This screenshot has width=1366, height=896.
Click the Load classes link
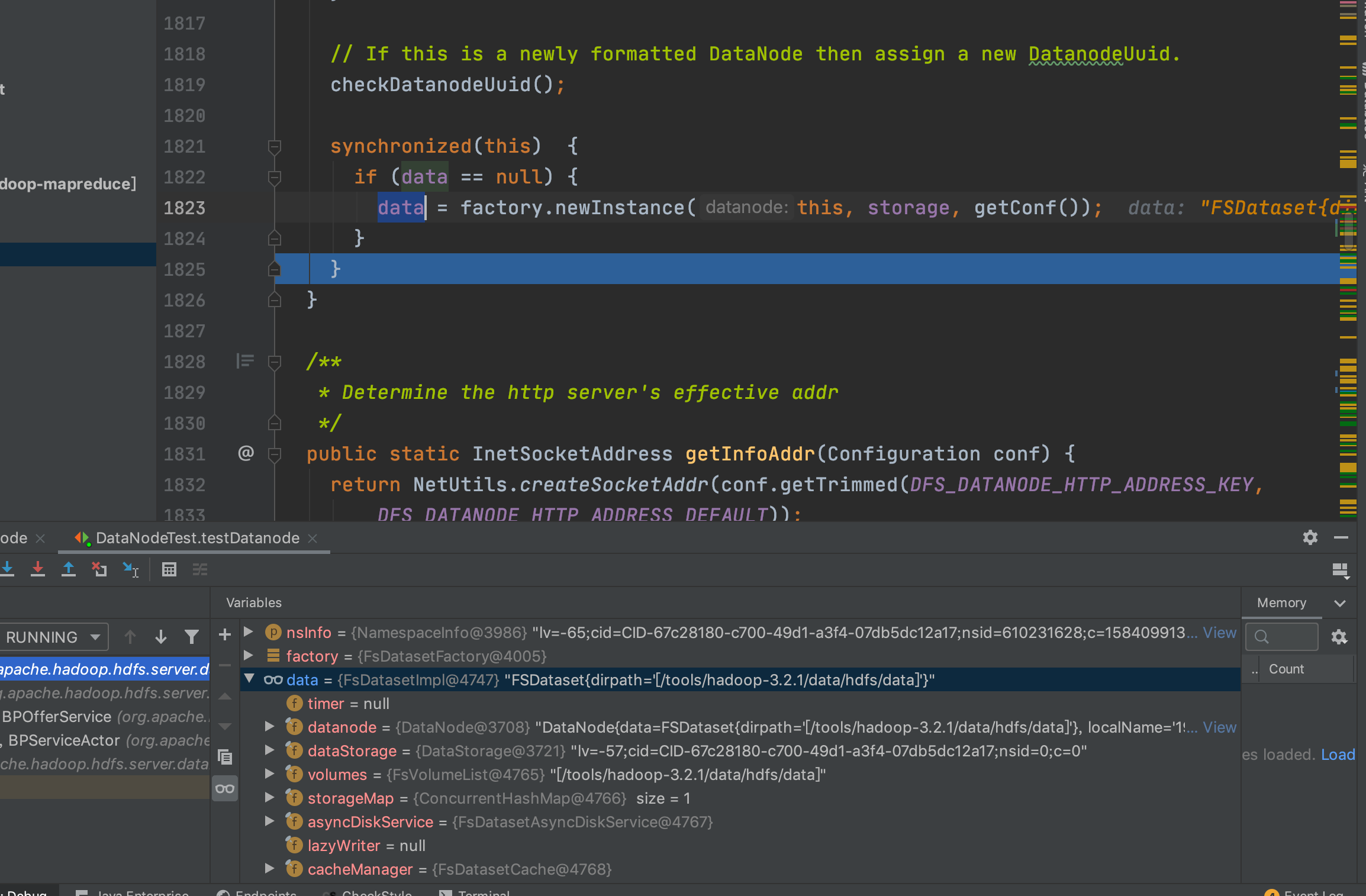pos(1338,755)
